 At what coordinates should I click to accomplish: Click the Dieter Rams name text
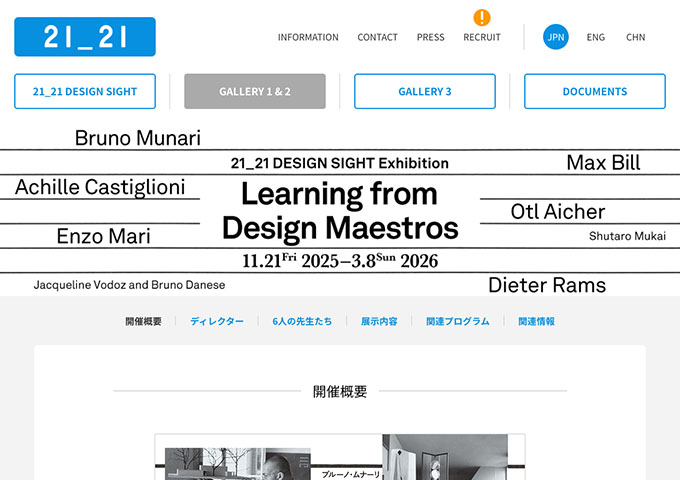(x=547, y=285)
